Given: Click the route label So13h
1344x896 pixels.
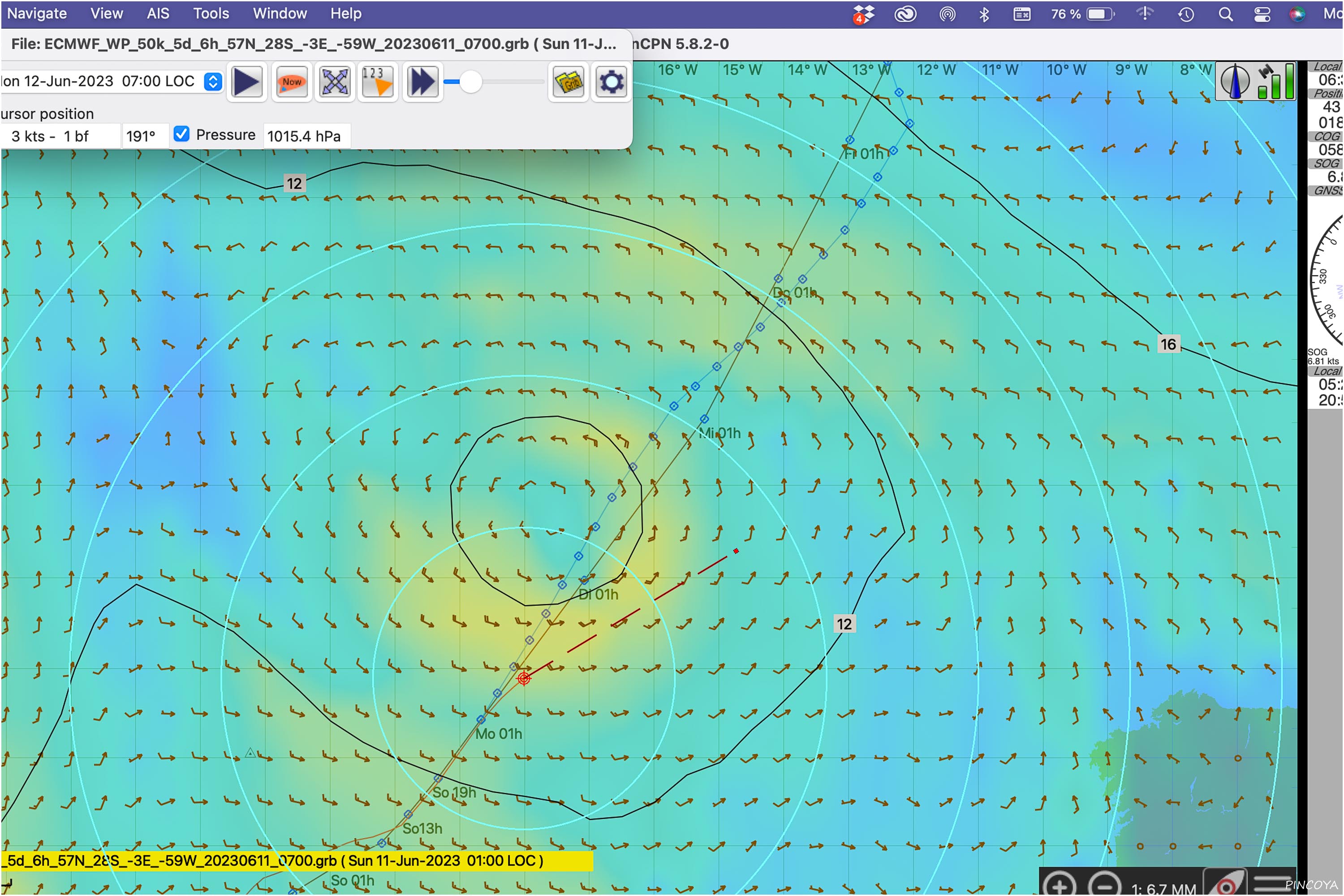Looking at the screenshot, I should pyautogui.click(x=422, y=828).
